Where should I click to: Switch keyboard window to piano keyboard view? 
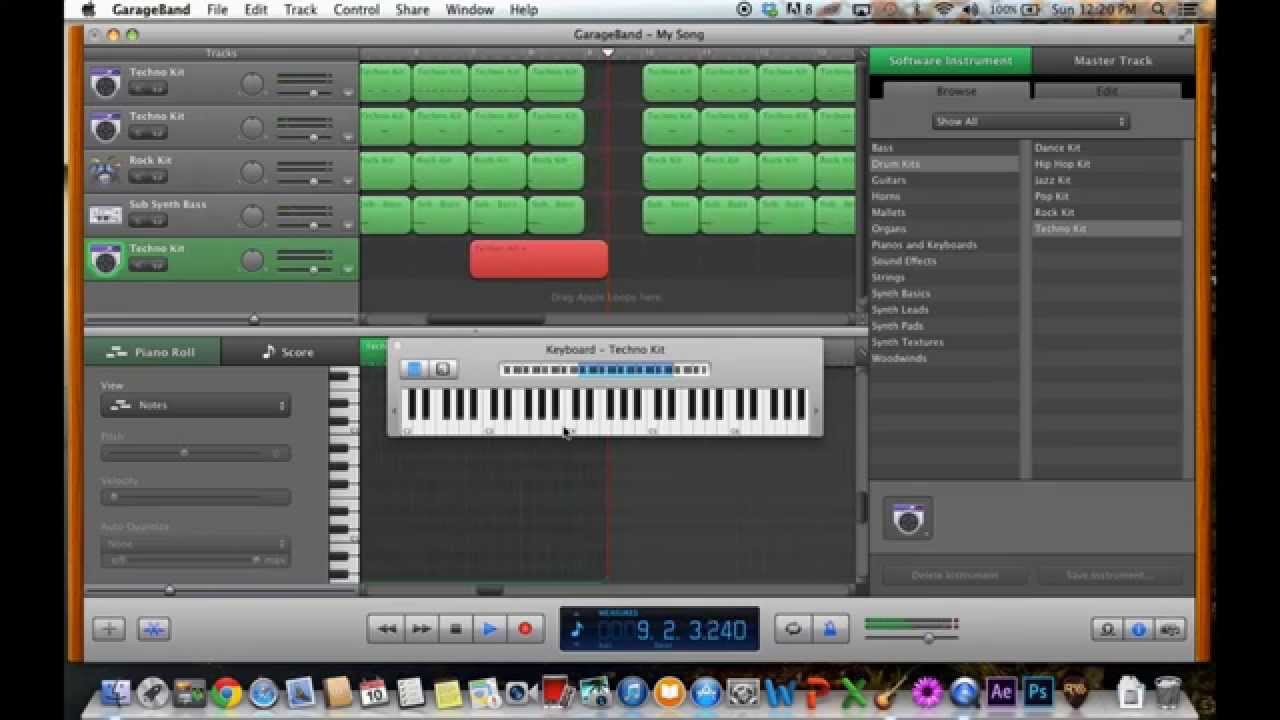click(415, 369)
